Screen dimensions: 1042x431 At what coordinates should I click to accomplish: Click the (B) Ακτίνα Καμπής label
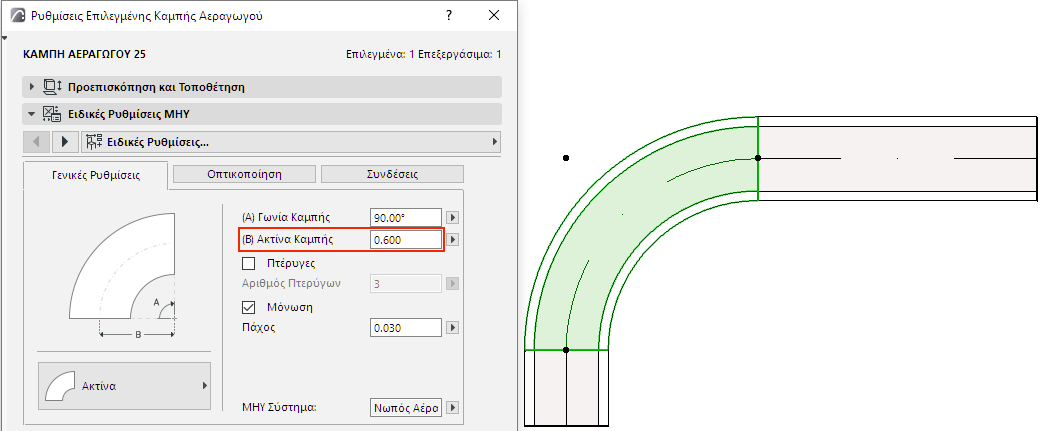click(288, 240)
